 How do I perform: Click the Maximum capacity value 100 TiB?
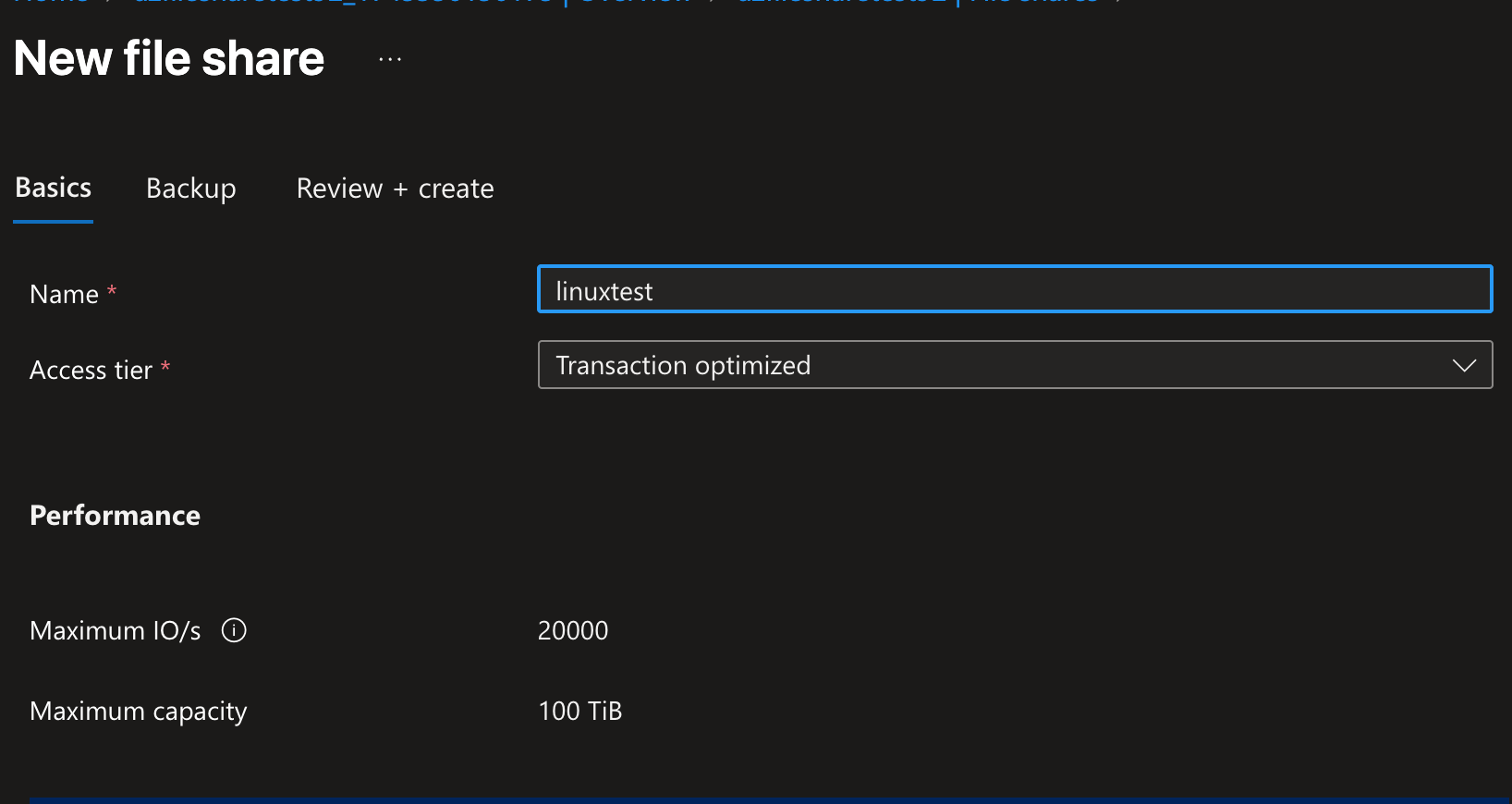tap(580, 711)
